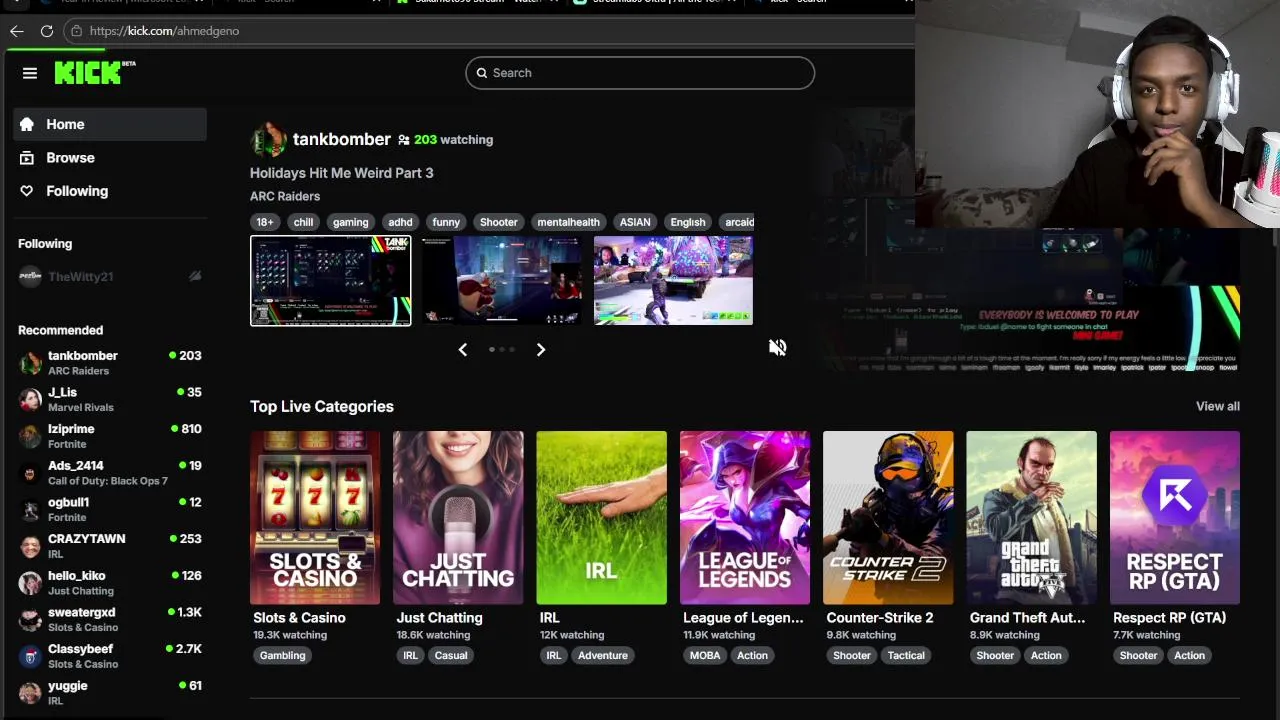The image size is (1280, 720).
Task: Open Home in the sidebar
Action: click(x=110, y=124)
